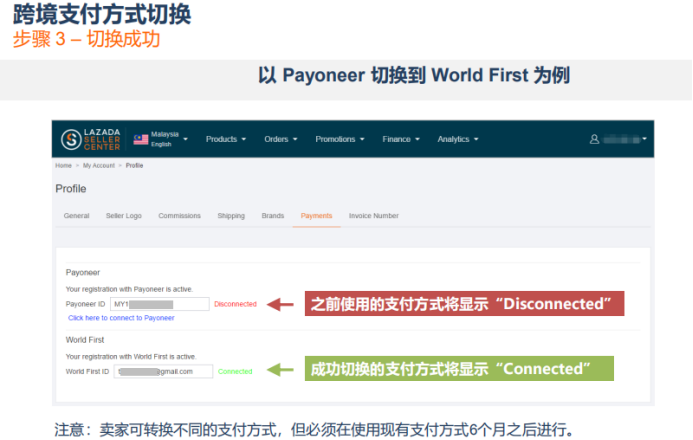Open the Malaysia English country dropdown
Screen dimensions: 693x440
[x=164, y=139]
